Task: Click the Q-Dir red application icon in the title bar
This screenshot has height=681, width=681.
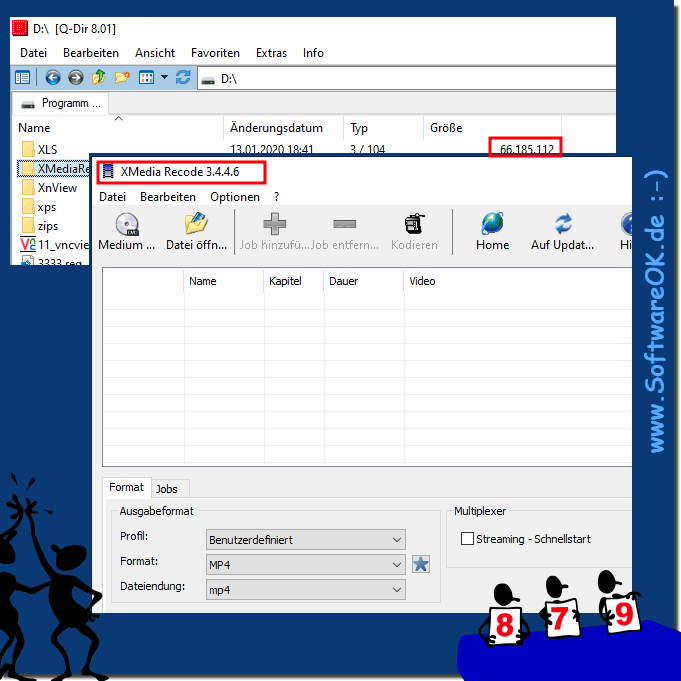Action: (x=20, y=28)
